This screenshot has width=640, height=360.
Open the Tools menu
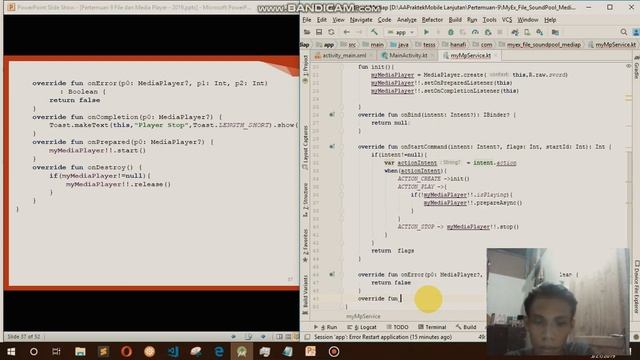tap(489, 20)
